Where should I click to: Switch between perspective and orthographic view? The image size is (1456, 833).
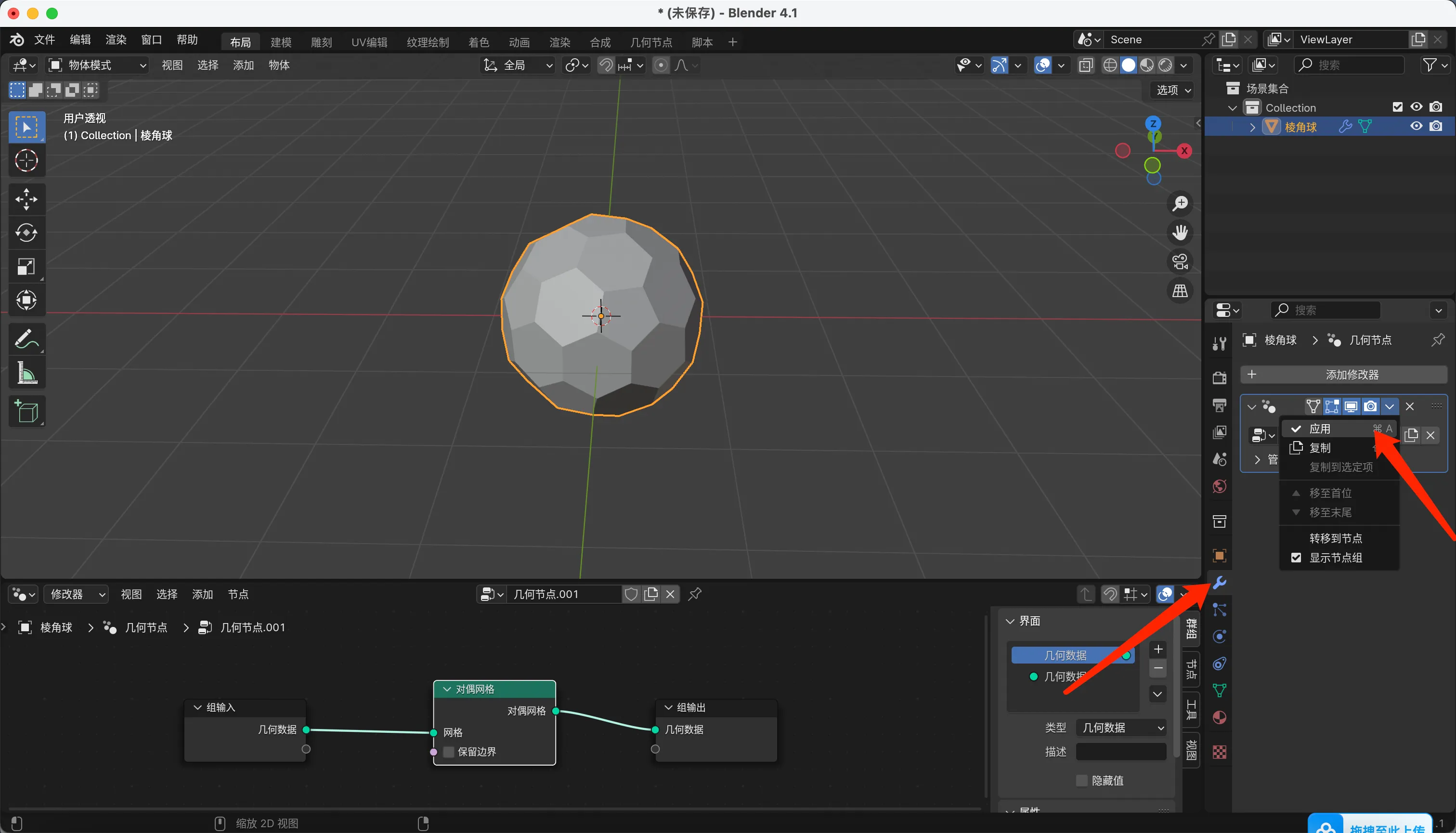click(x=1180, y=291)
